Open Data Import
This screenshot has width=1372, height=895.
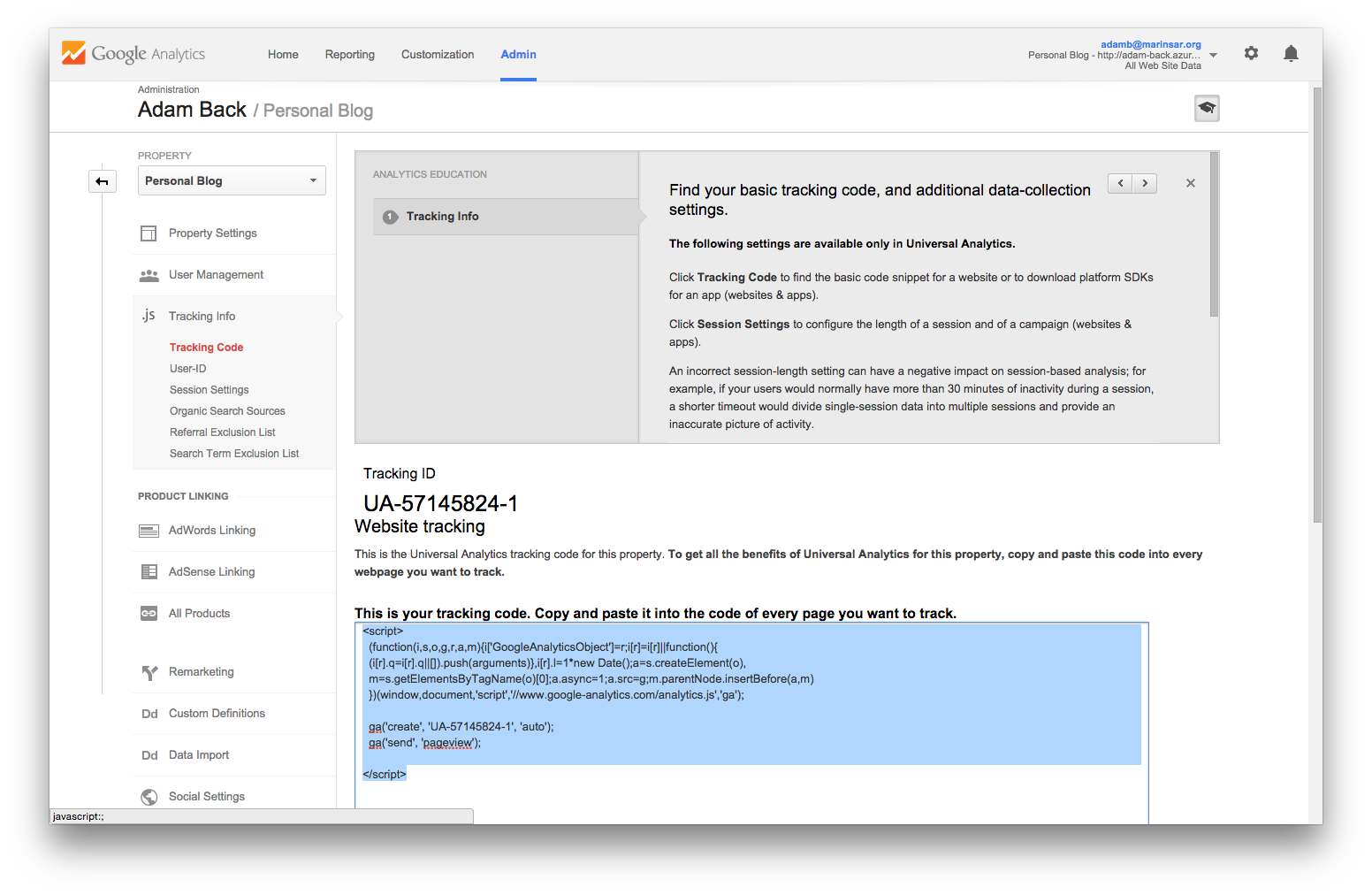tap(199, 755)
